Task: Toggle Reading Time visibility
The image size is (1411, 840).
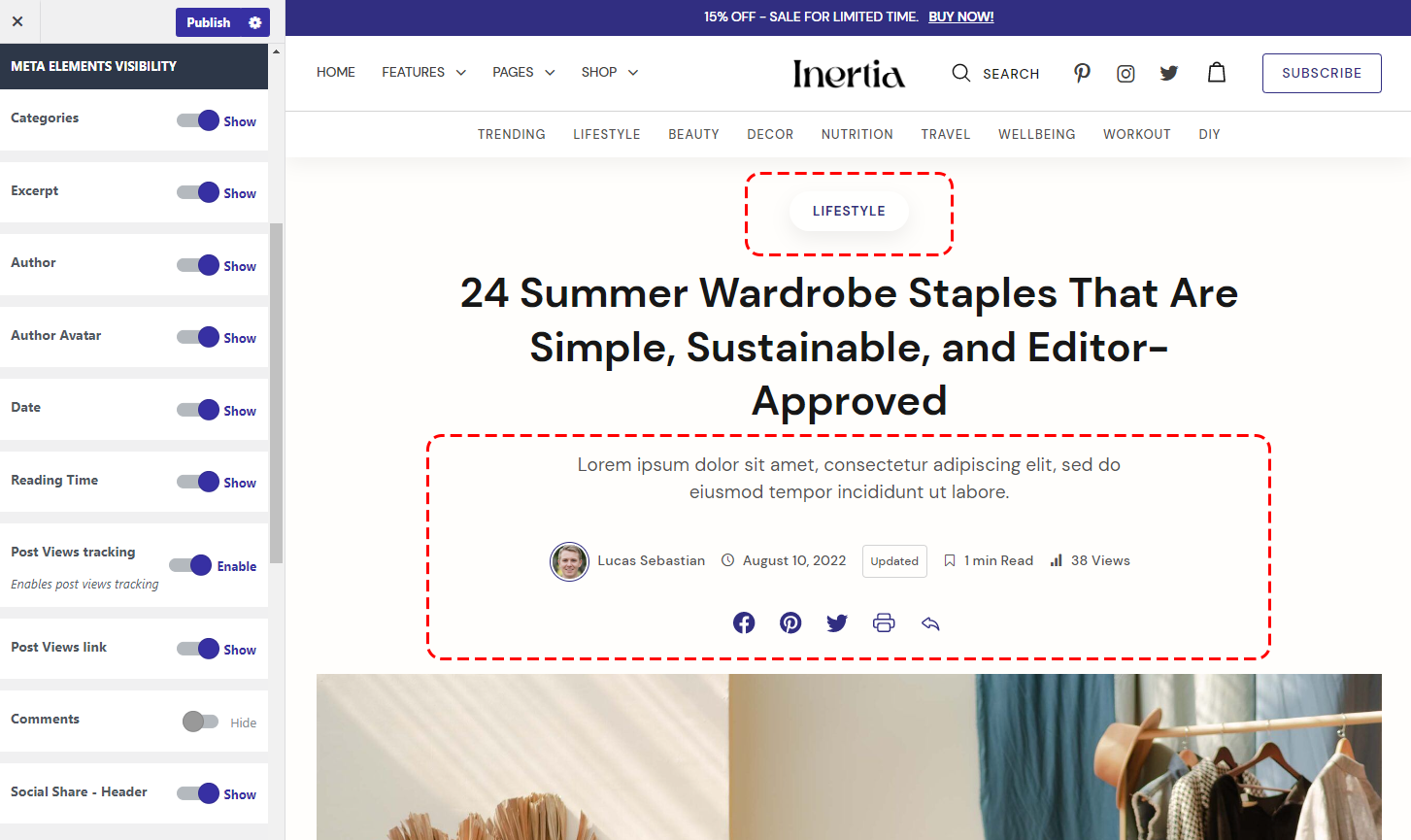Action: coord(198,482)
